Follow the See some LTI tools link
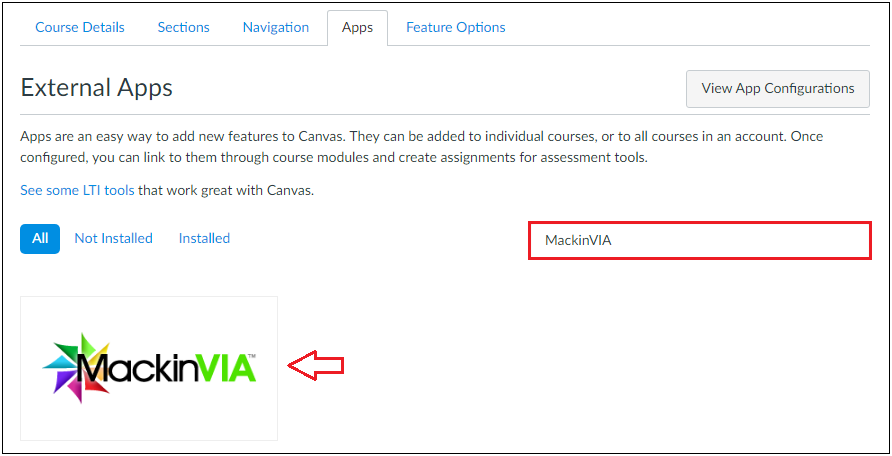The image size is (892, 456). click(77, 190)
